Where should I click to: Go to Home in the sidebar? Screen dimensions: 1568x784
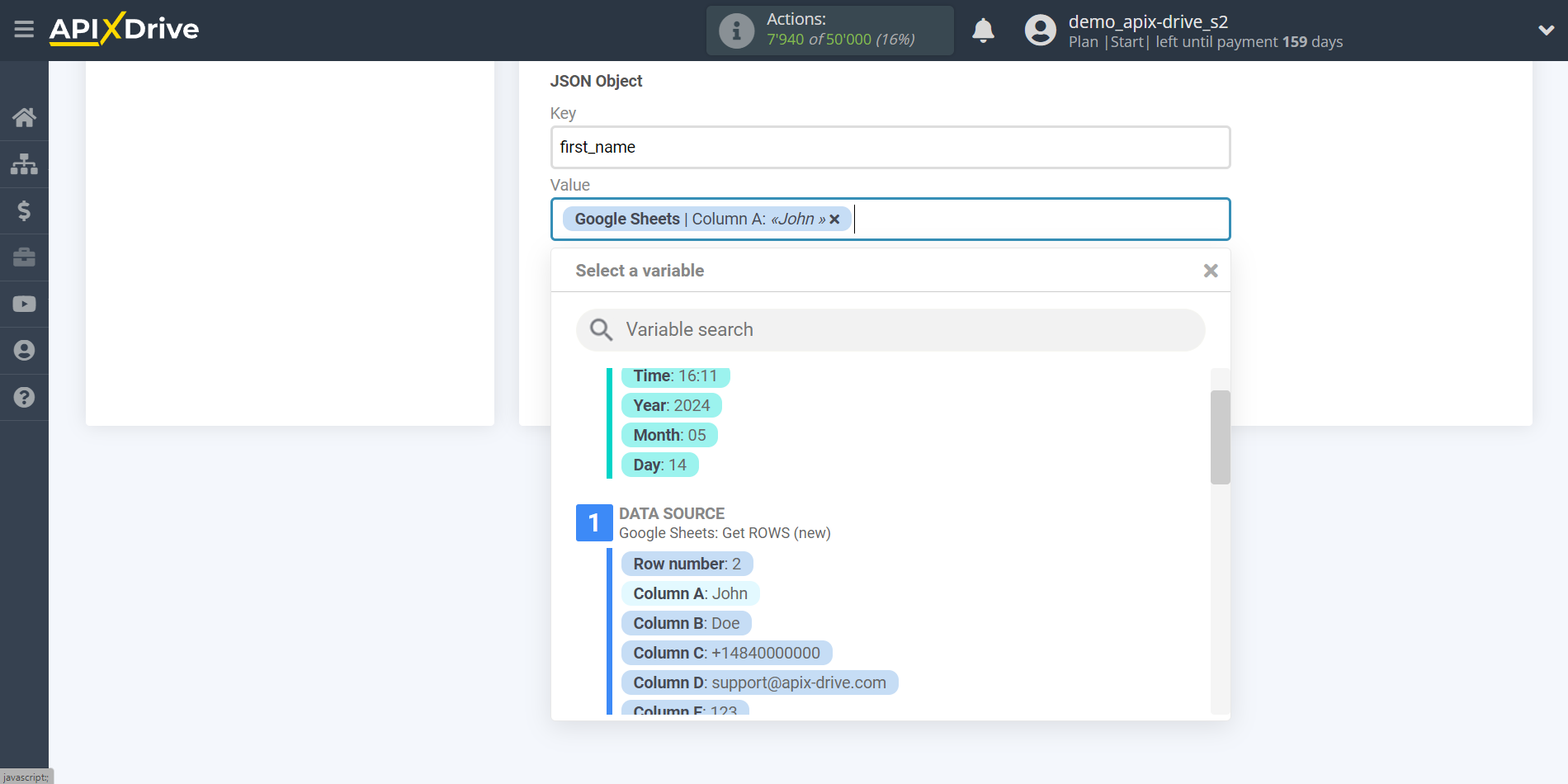24,117
